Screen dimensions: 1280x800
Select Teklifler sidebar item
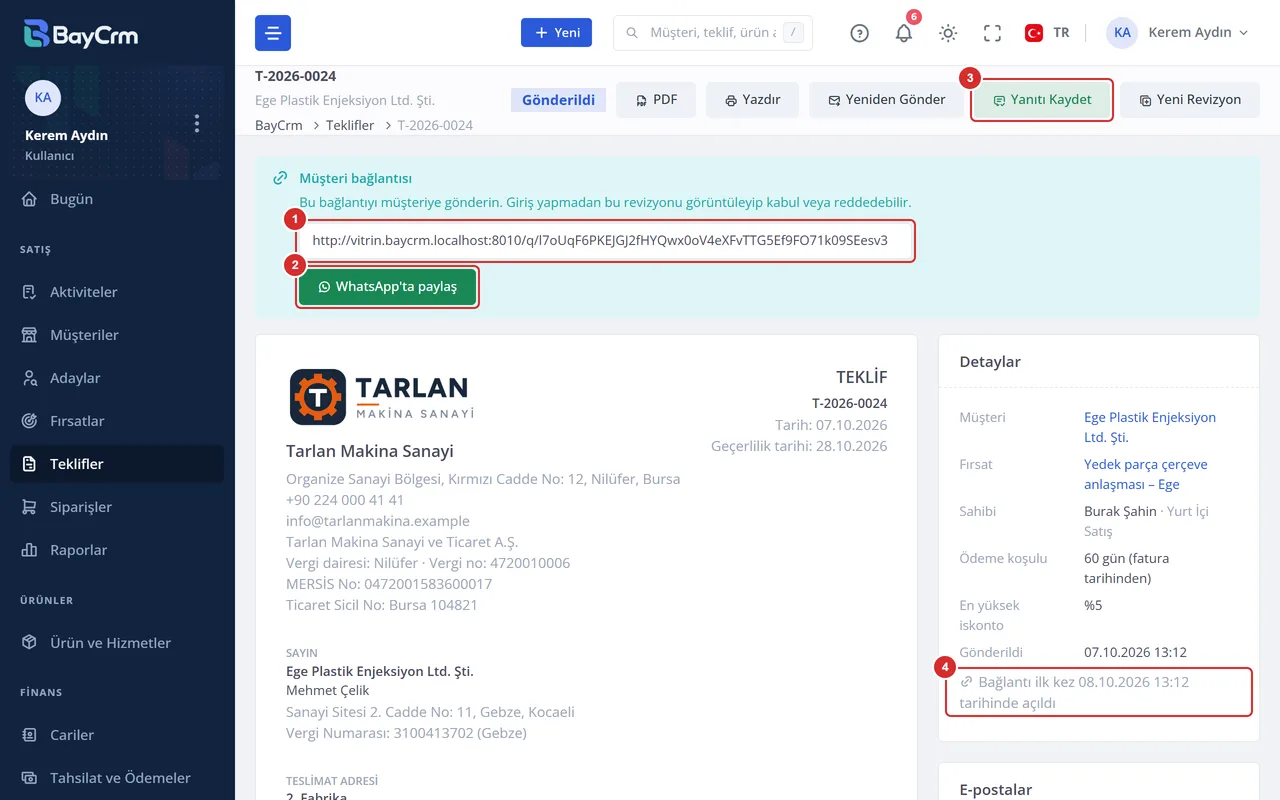click(x=117, y=464)
